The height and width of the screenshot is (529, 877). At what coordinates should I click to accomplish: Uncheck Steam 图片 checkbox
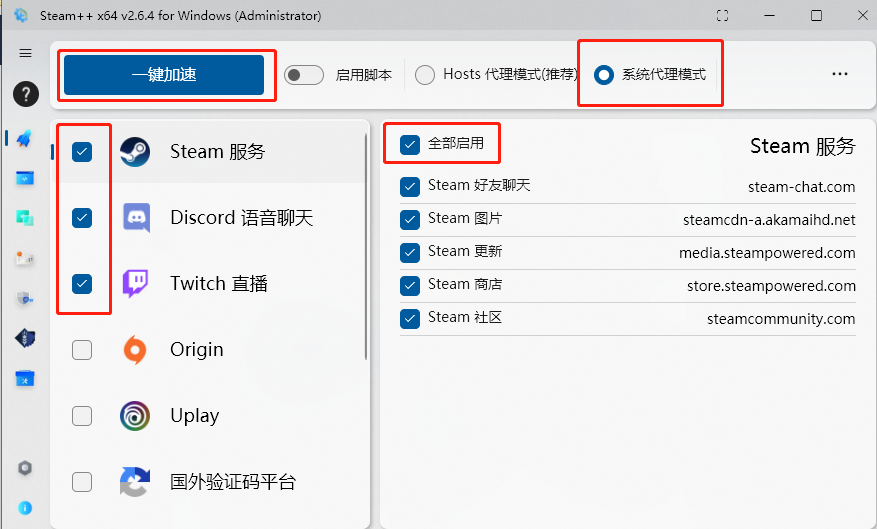click(410, 220)
